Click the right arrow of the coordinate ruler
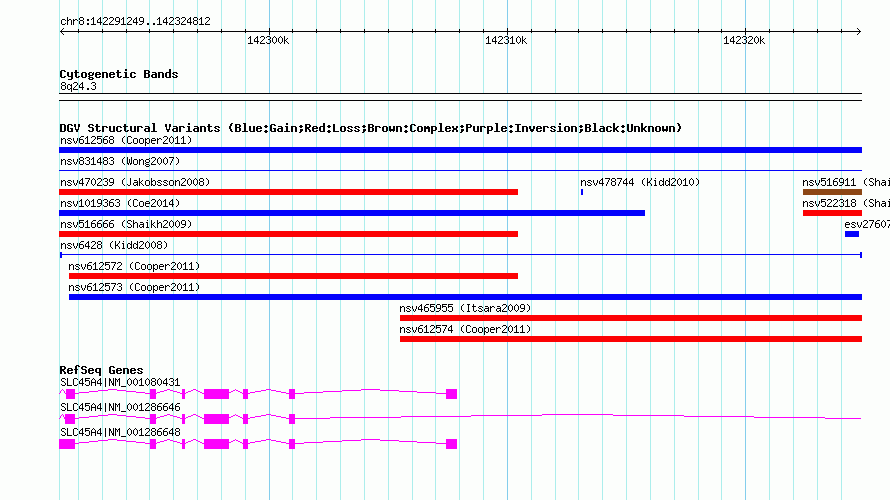Image resolution: width=890 pixels, height=500 pixels. coord(859,31)
